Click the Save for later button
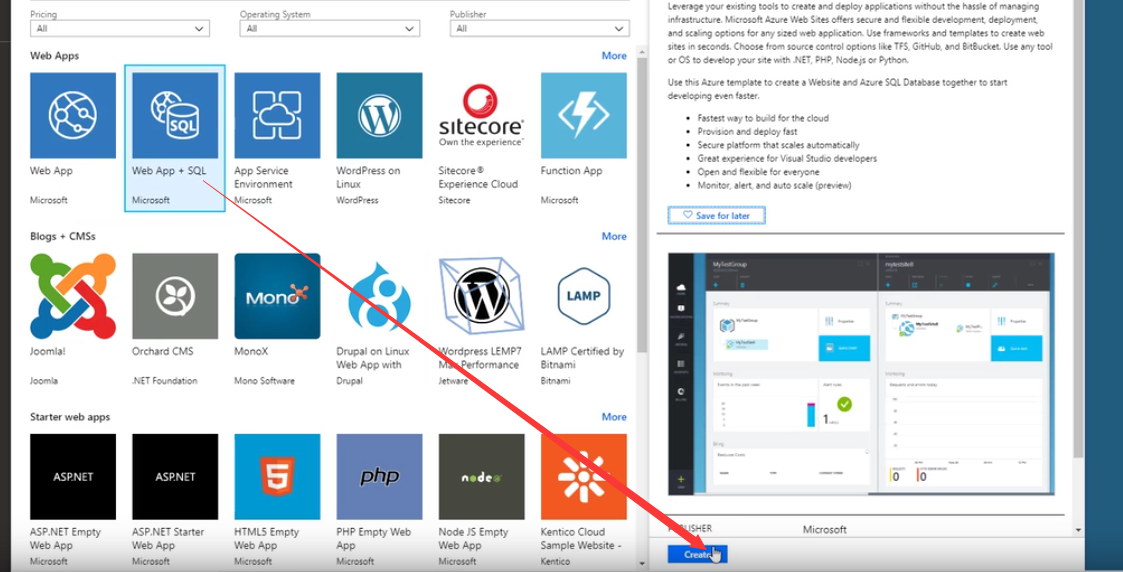The image size is (1123, 572). (717, 215)
